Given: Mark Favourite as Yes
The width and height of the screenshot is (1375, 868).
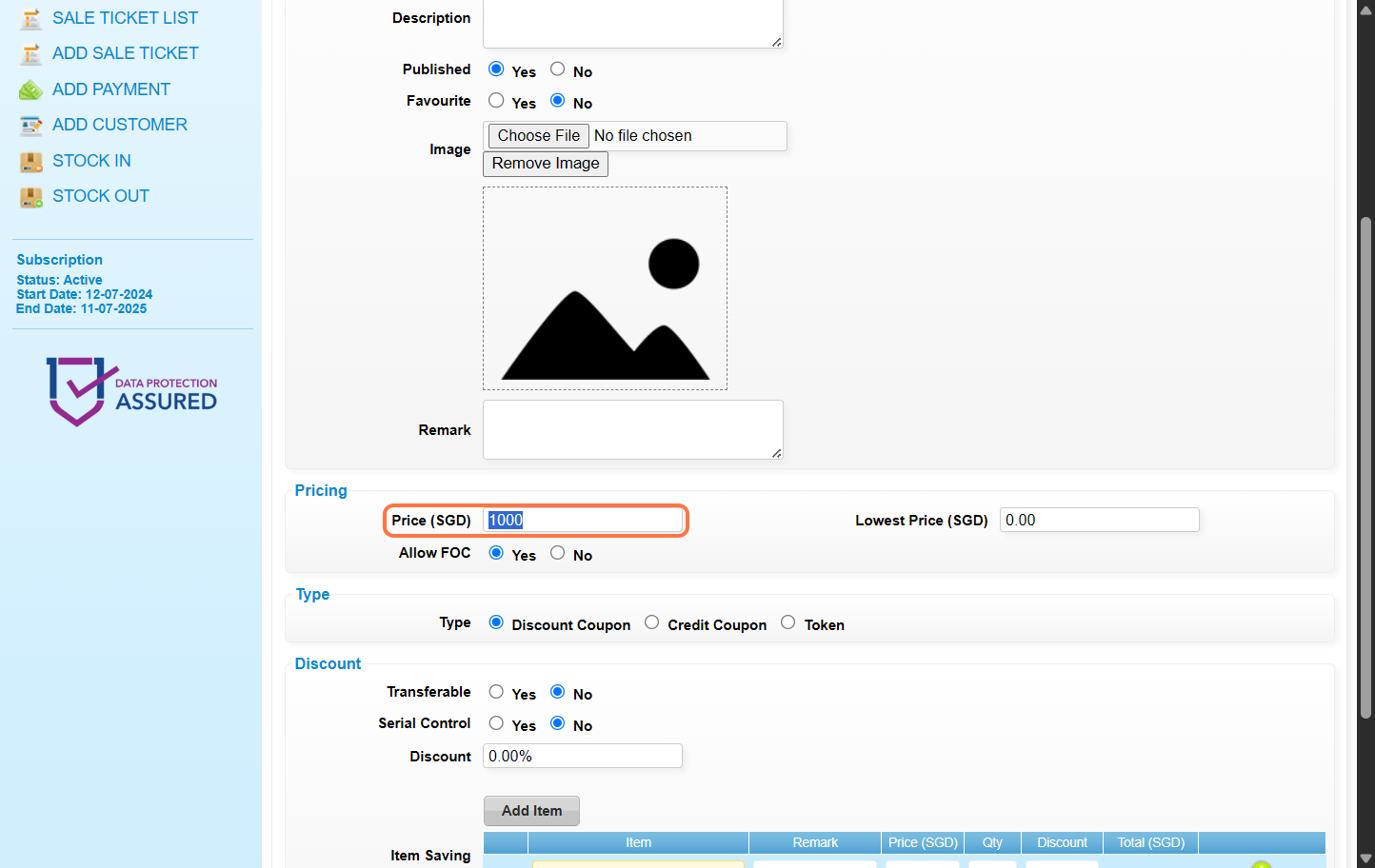Looking at the screenshot, I should pos(496,101).
